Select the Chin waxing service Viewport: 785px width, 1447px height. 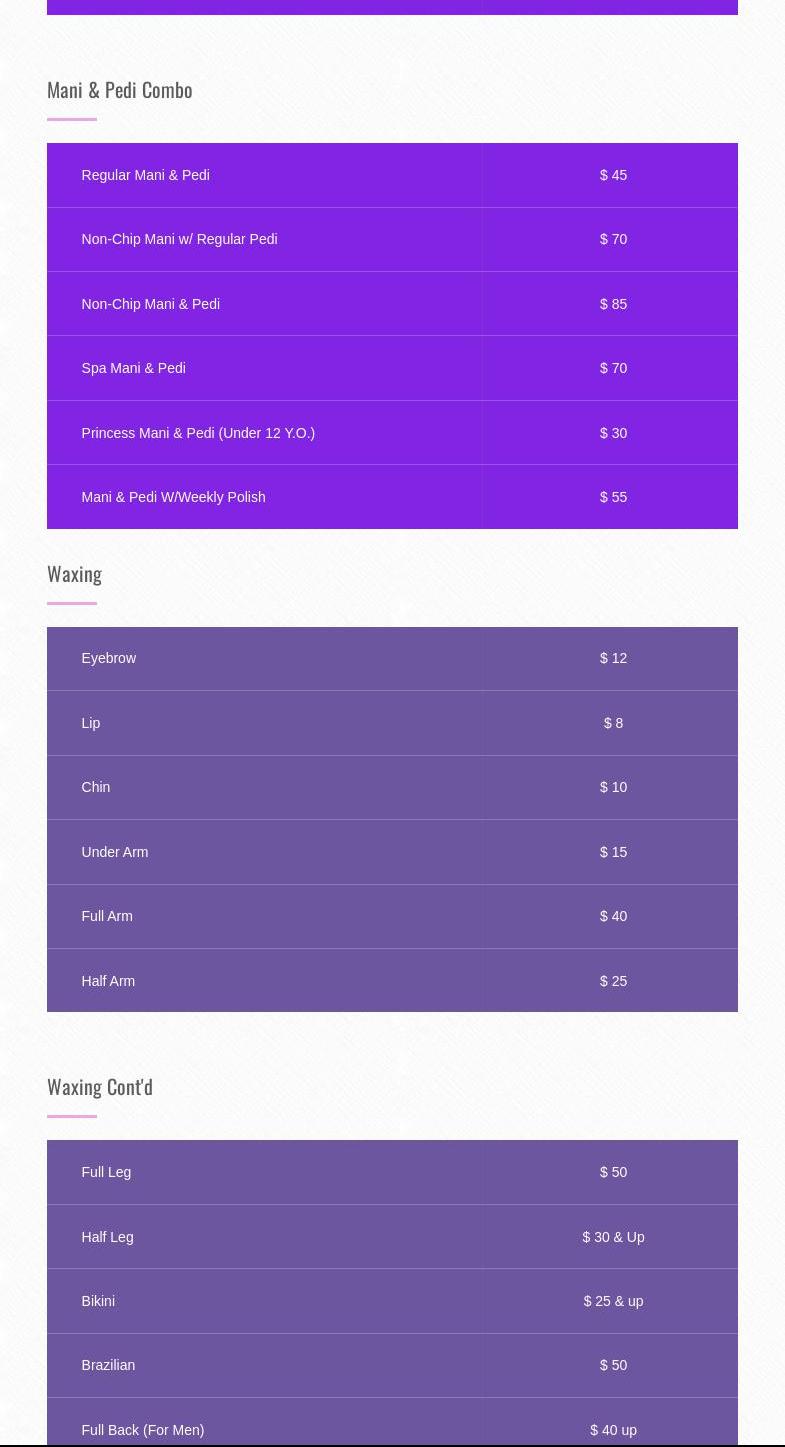(x=96, y=787)
